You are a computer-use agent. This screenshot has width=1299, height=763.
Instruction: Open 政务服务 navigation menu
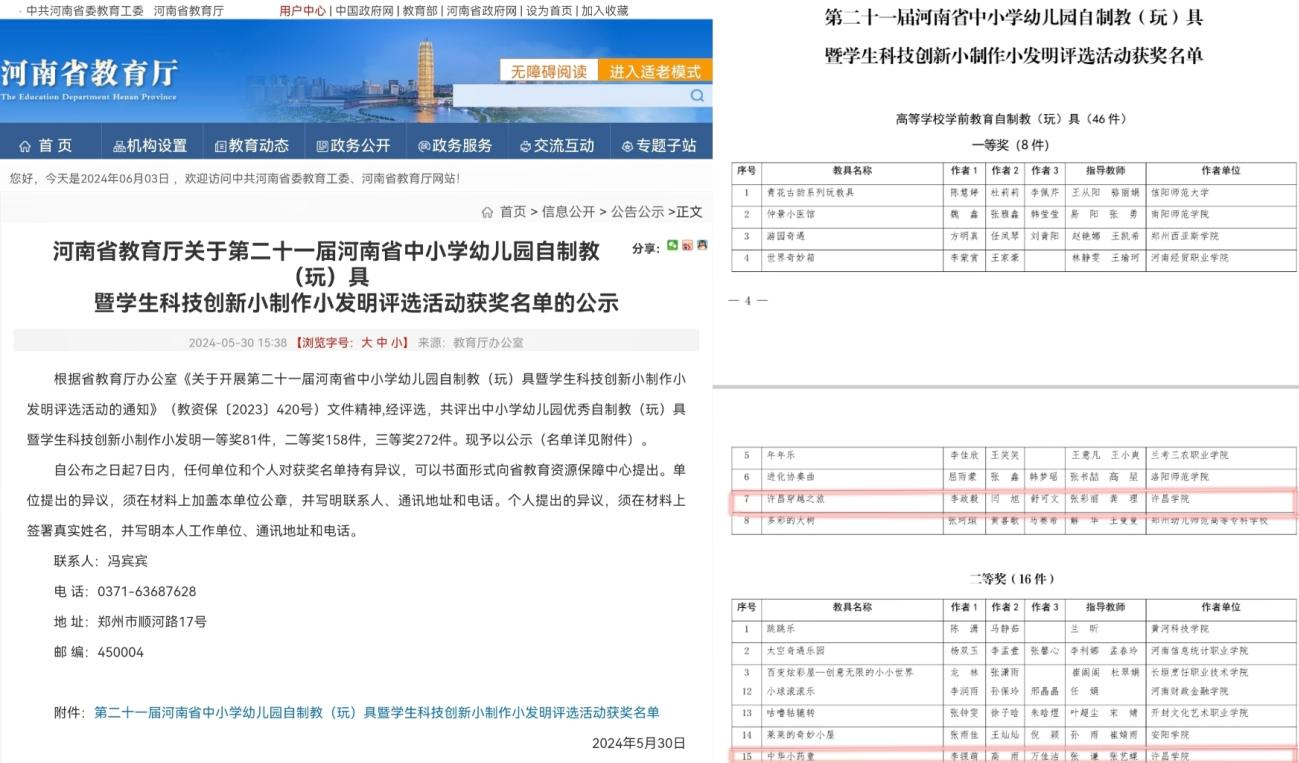pos(455,146)
